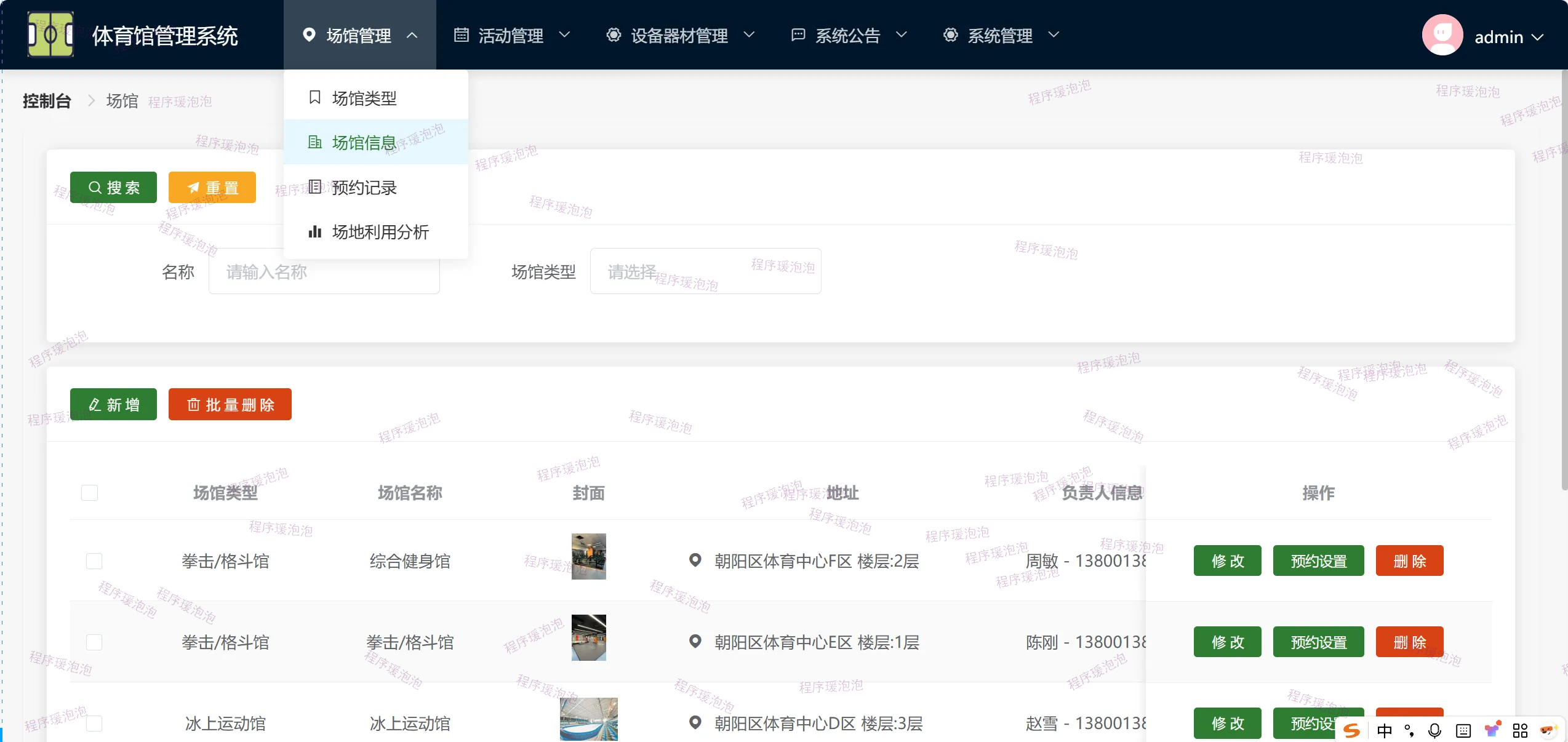Click the gymnasium system logo icon
Image resolution: width=1568 pixels, height=742 pixels.
pos(50,34)
